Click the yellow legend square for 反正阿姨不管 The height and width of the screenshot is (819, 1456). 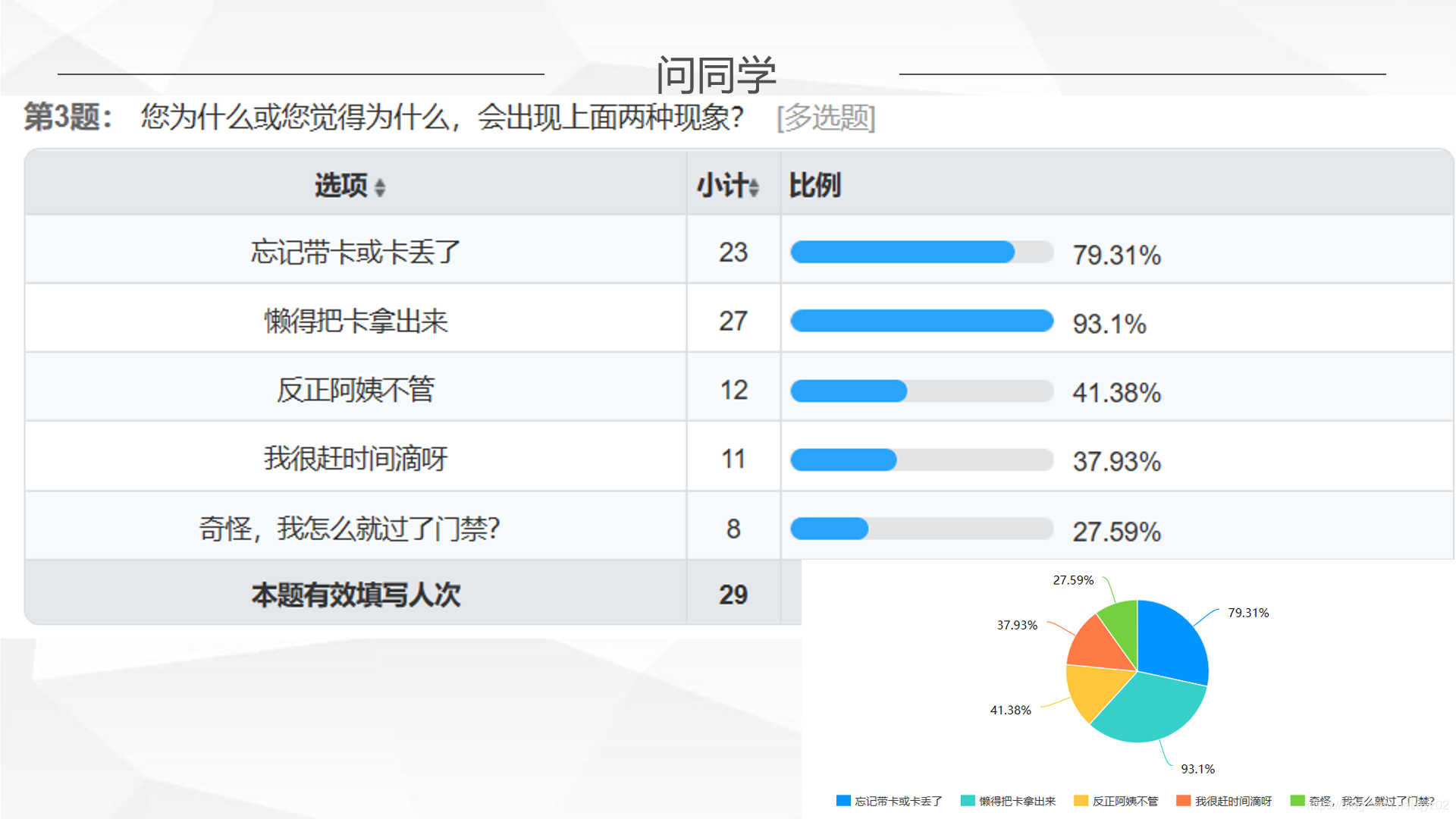[1081, 800]
